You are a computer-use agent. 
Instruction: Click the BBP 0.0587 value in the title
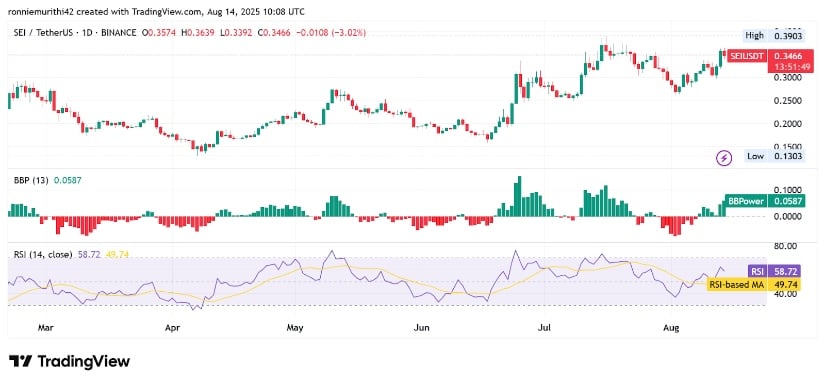pos(67,180)
